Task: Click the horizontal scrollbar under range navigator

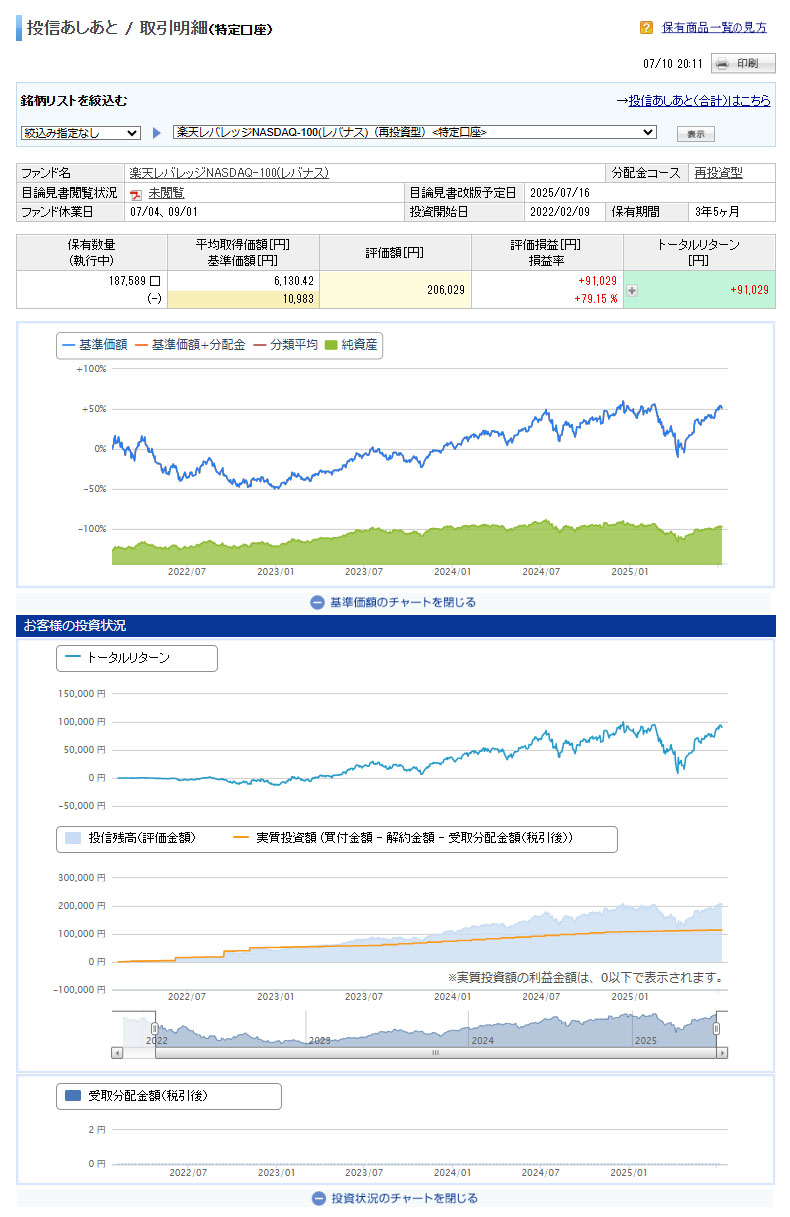Action: (435, 1053)
